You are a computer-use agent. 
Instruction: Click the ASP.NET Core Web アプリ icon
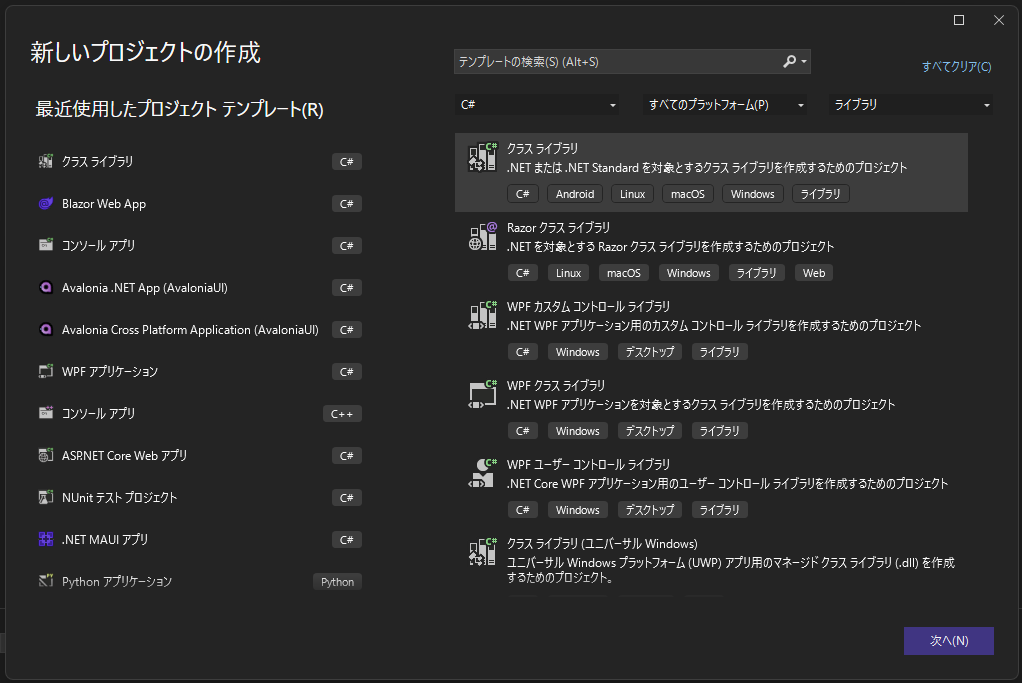(45, 455)
